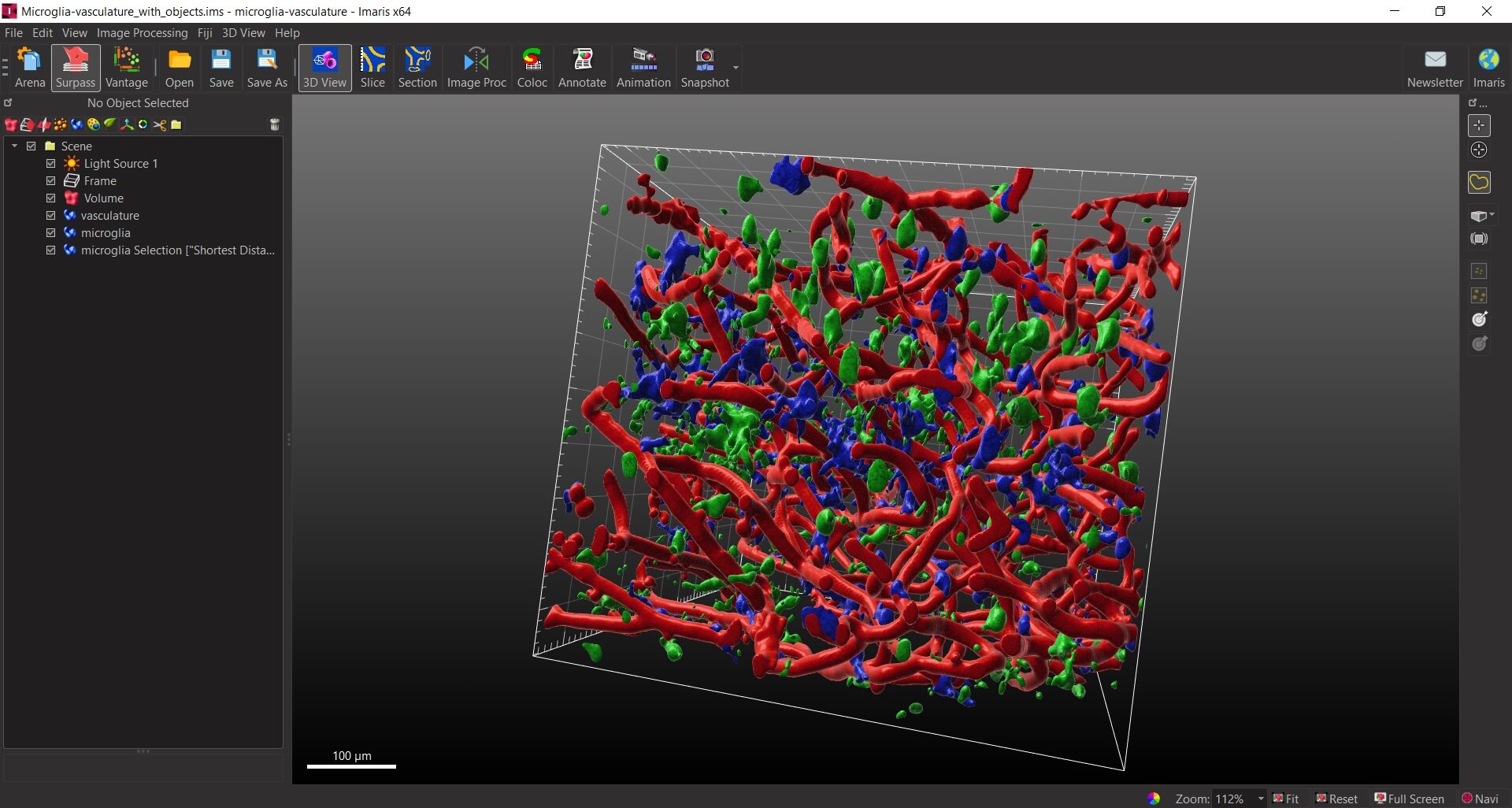Delete object with trash icon
The width and height of the screenshot is (1512, 808).
click(275, 124)
